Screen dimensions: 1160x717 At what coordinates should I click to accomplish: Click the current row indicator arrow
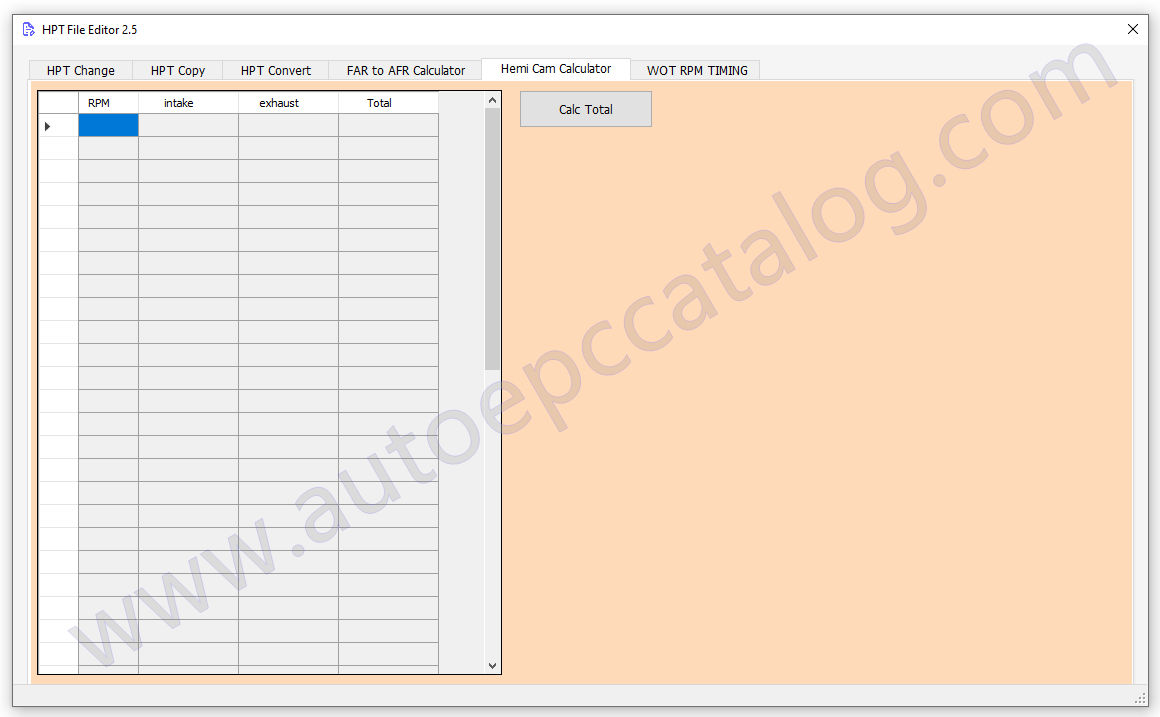click(48, 126)
